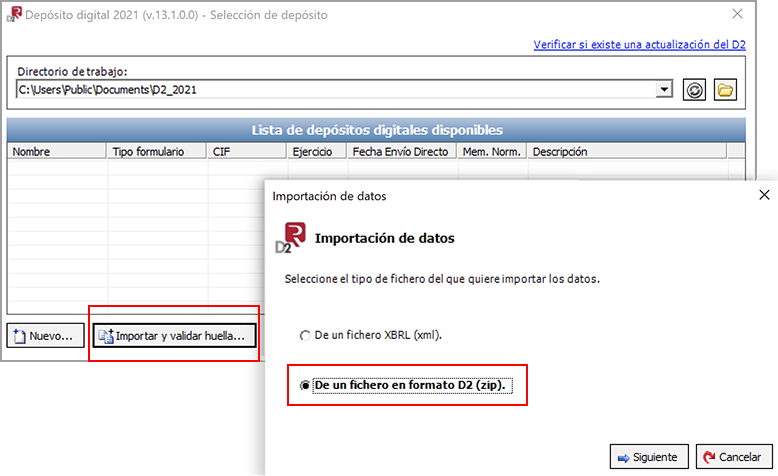
Task: Open the Verificar si existe una actualización link
Action: pyautogui.click(x=639, y=45)
